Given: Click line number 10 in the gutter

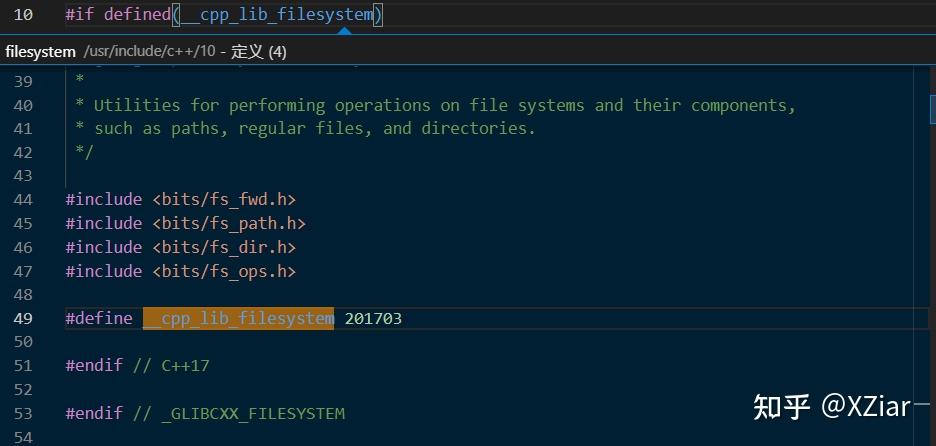Looking at the screenshot, I should [x=24, y=15].
